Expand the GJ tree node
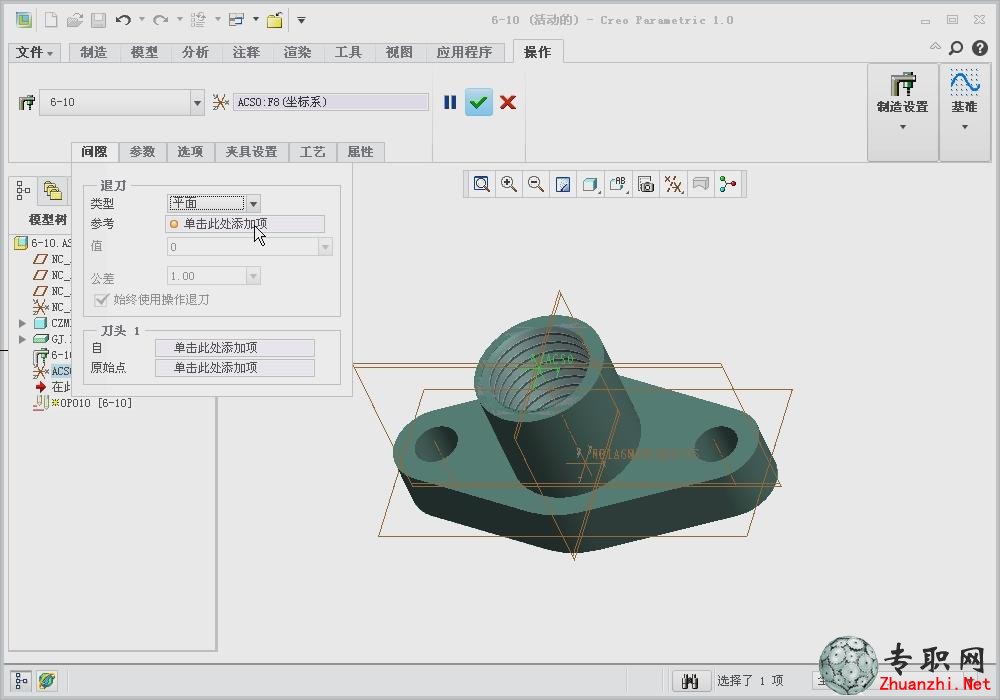This screenshot has width=1000, height=700. pyautogui.click(x=22, y=339)
